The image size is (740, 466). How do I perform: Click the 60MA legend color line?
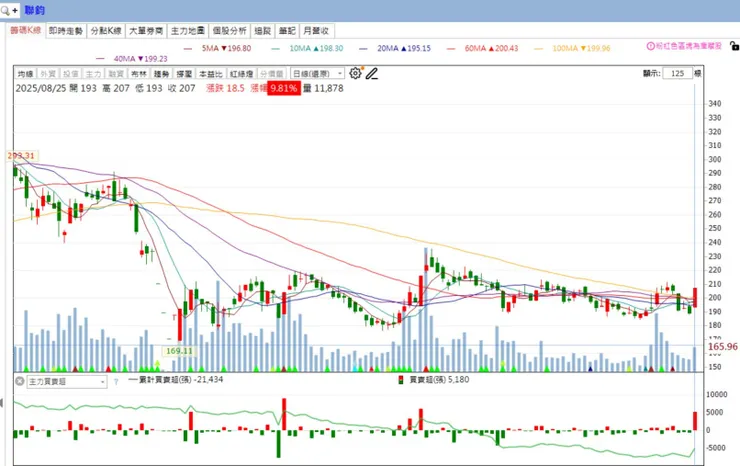(451, 49)
